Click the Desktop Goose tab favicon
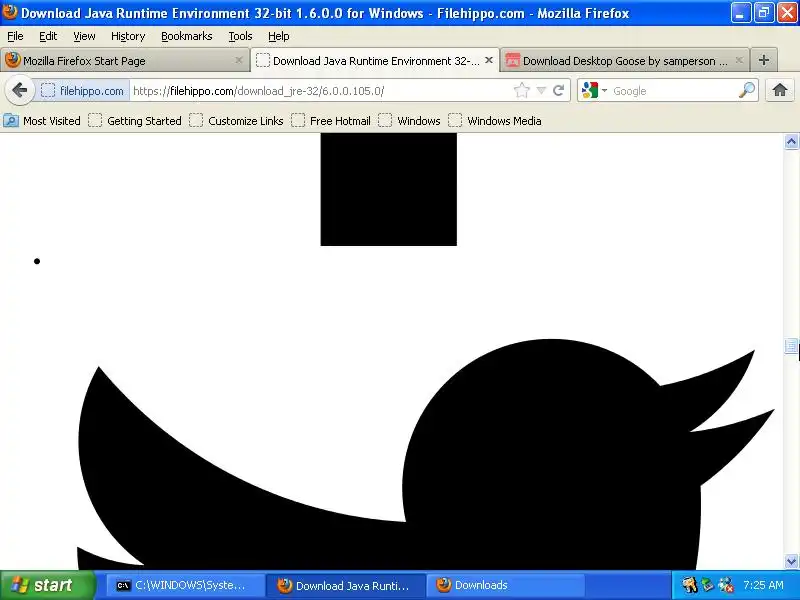Viewport: 800px width, 600px height. pyautogui.click(x=512, y=60)
